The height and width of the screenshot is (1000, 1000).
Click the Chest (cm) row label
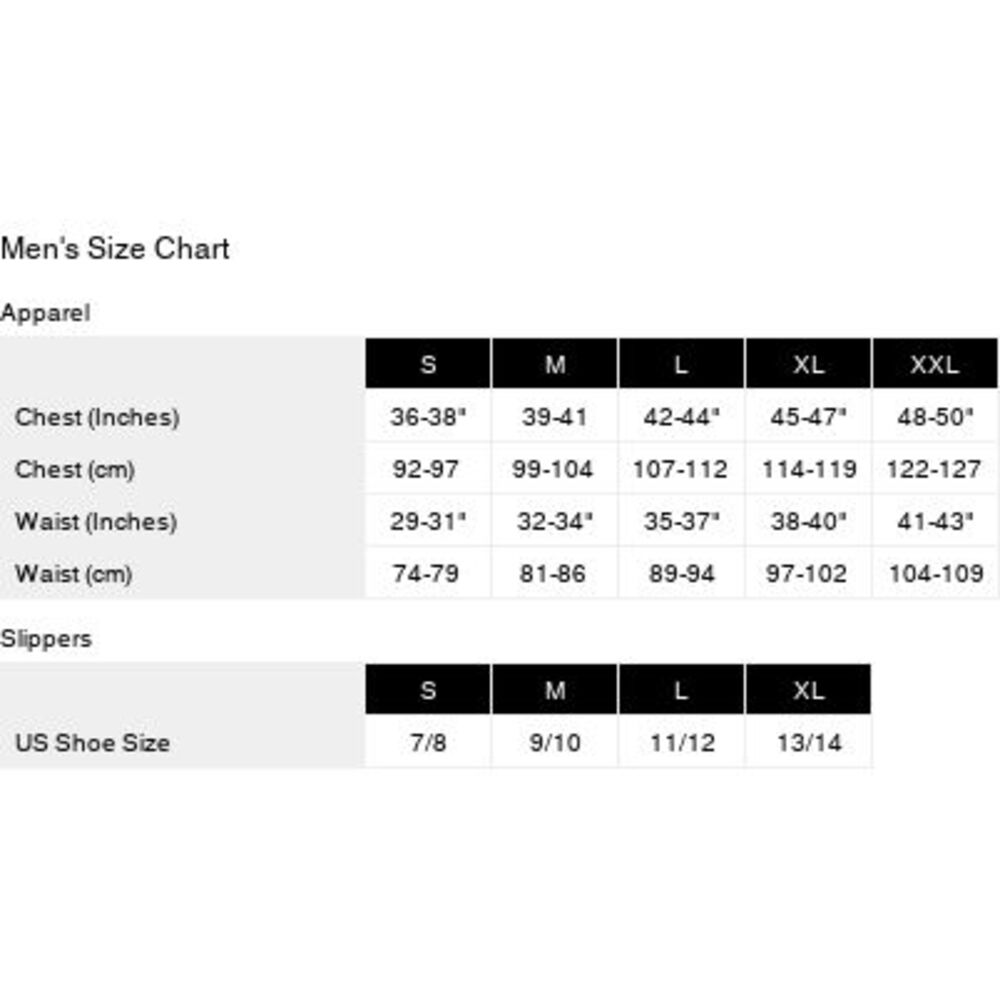point(75,469)
